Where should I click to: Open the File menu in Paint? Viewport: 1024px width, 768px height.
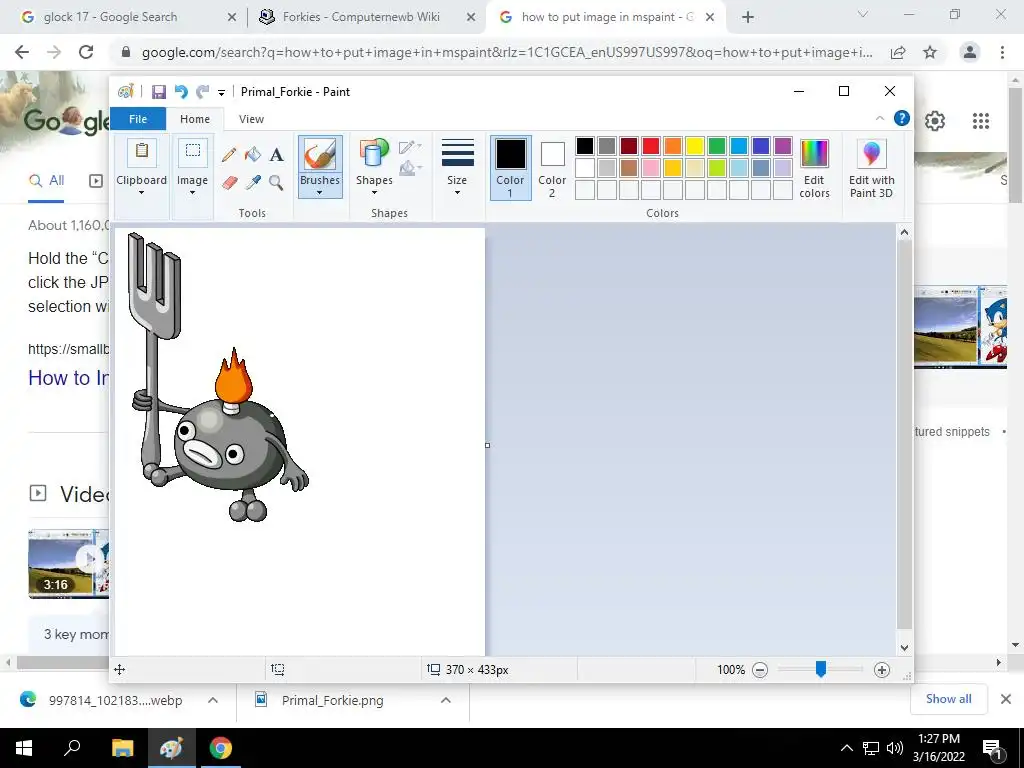(138, 119)
